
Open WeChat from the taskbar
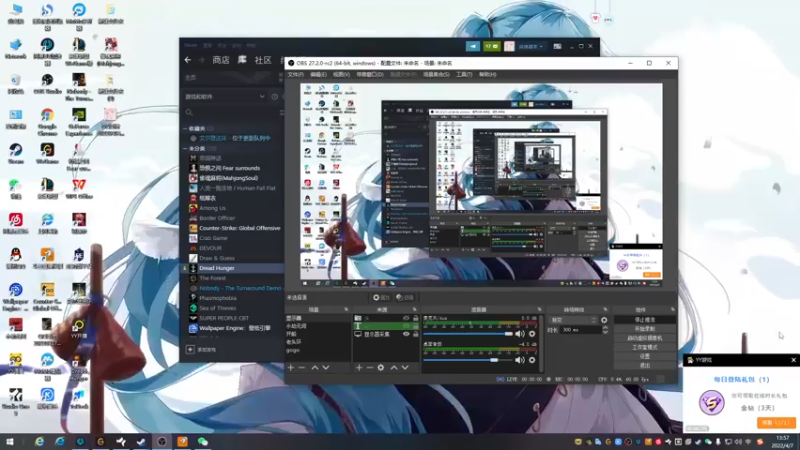tap(203, 442)
